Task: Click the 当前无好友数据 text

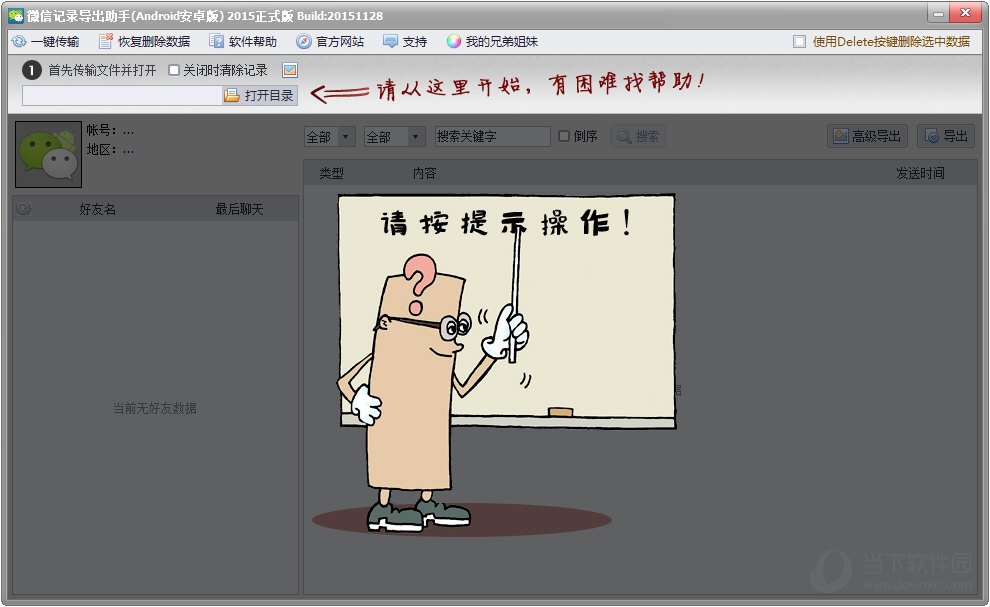Action: pos(155,408)
